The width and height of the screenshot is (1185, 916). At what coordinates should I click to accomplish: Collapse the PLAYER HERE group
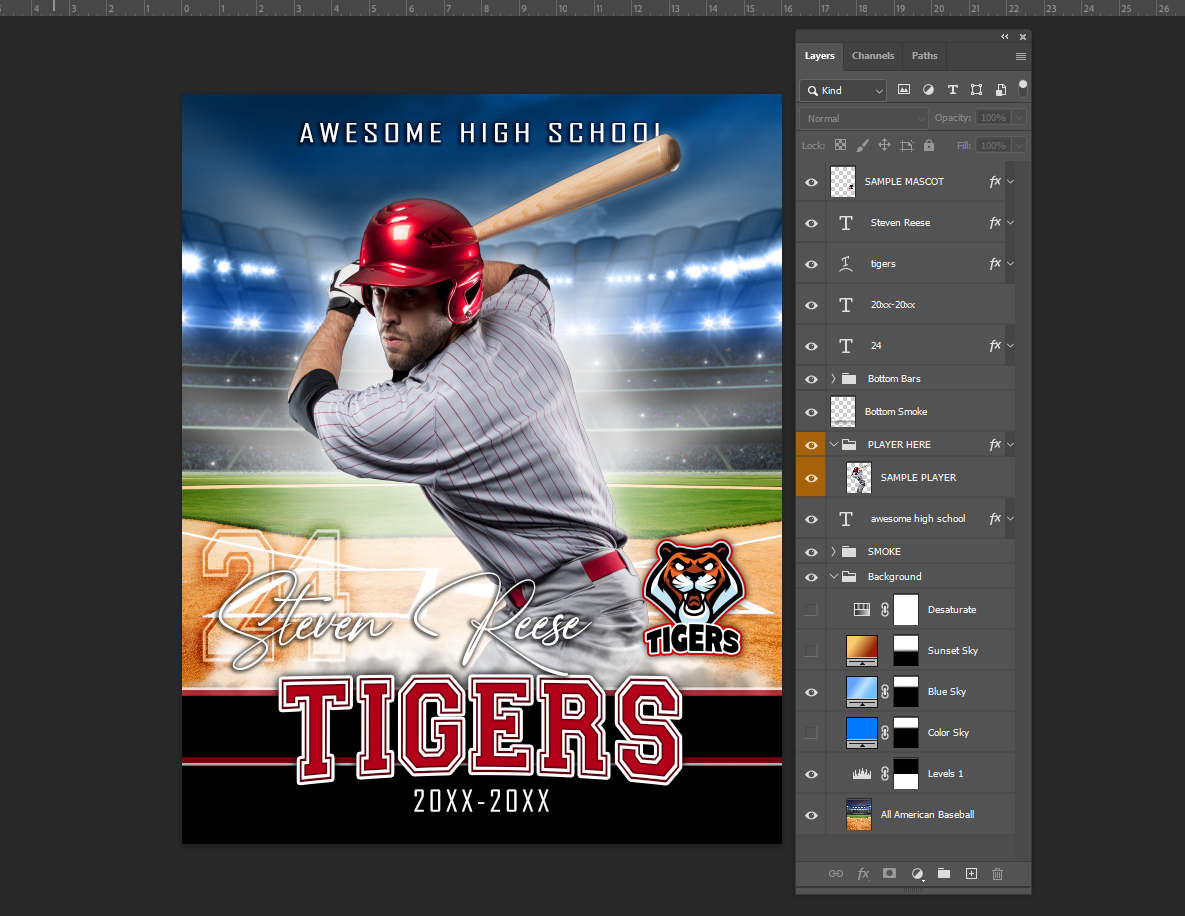coord(834,444)
